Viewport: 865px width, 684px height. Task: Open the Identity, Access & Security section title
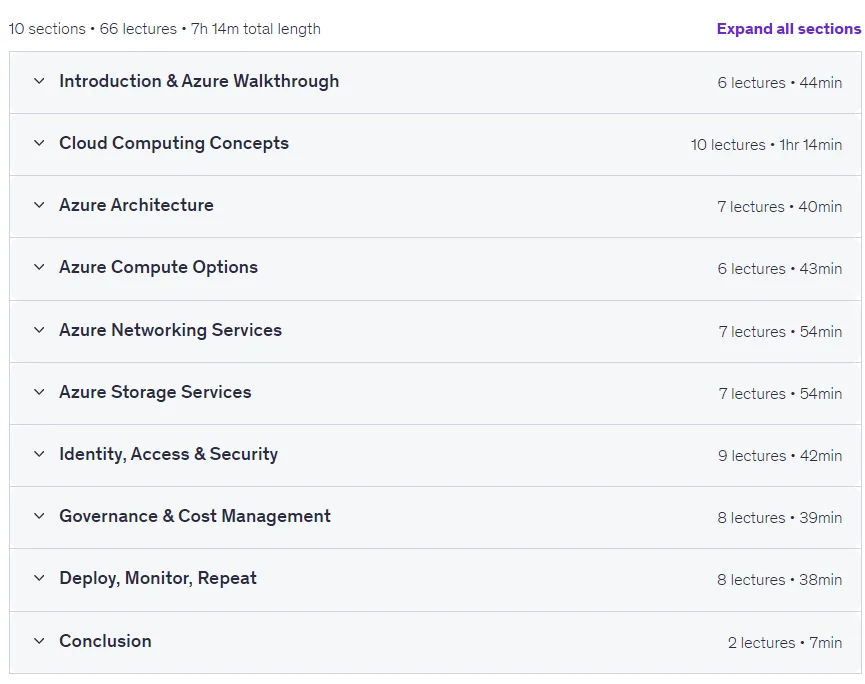pos(168,454)
